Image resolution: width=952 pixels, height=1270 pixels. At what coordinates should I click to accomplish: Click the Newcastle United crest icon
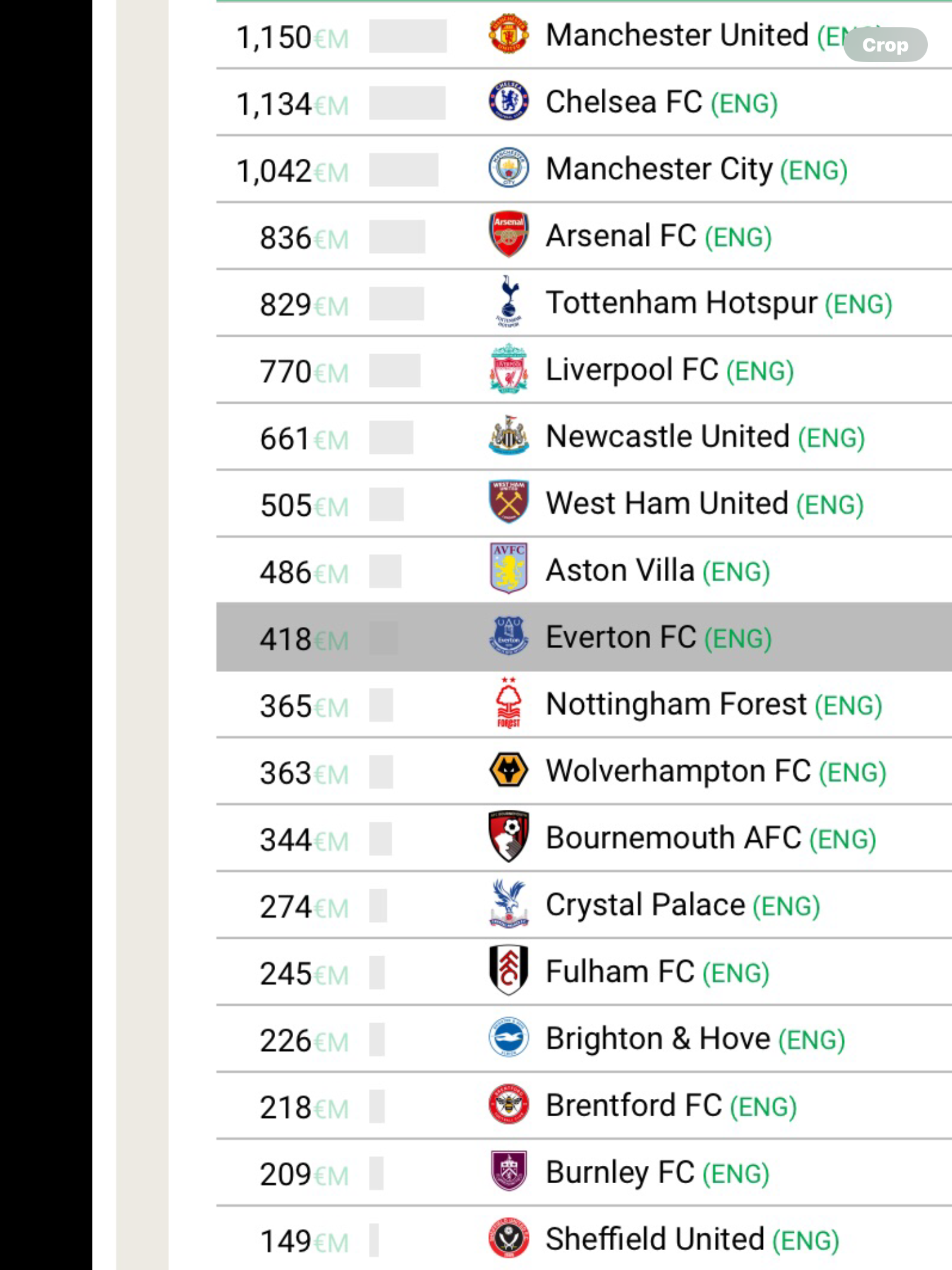tap(508, 435)
